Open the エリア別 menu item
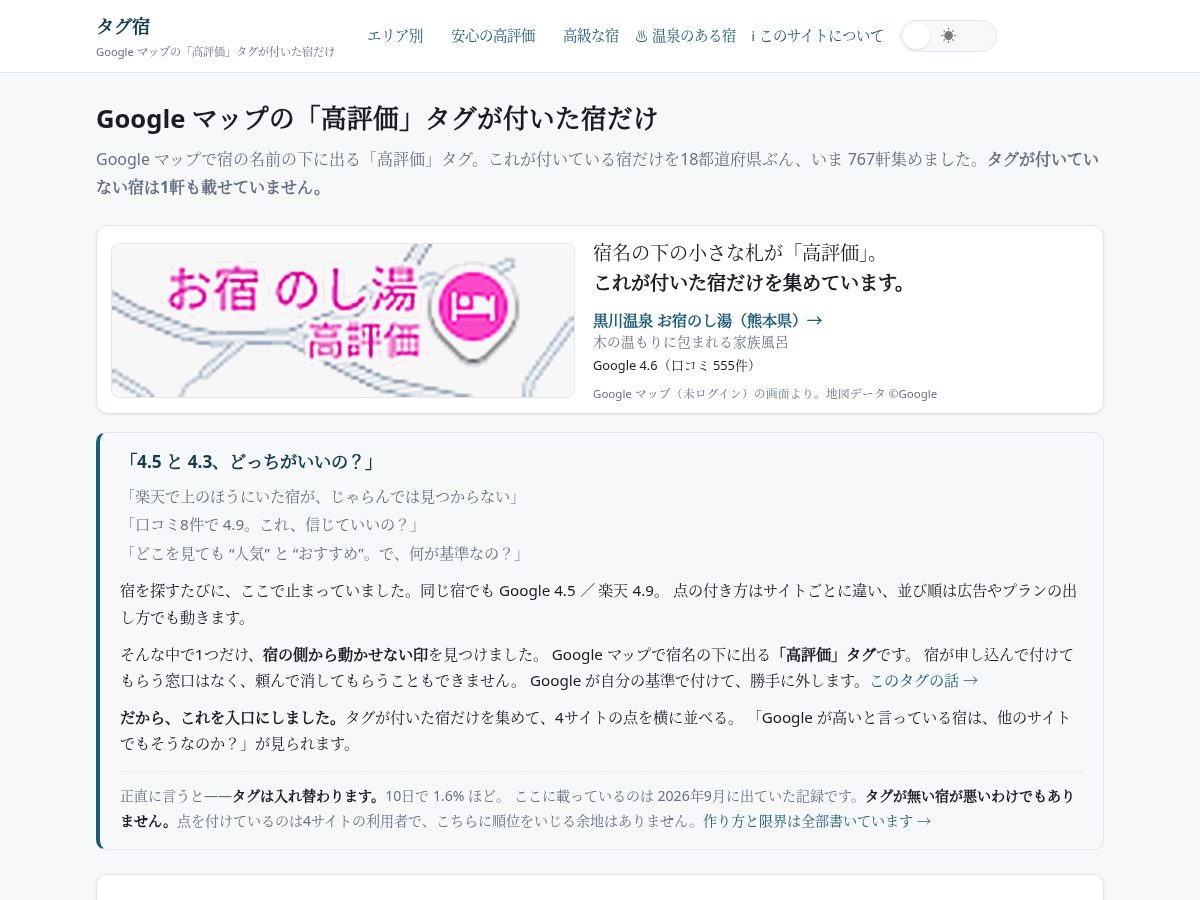Viewport: 1200px width, 900px height. (395, 36)
